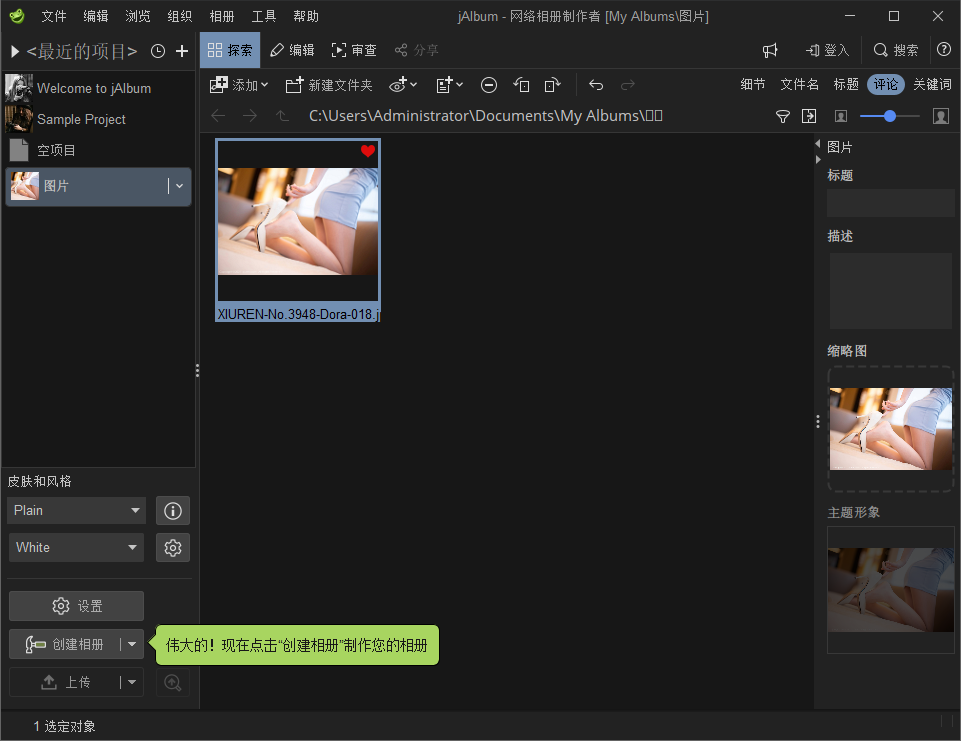
Task: Click 登入 sign in button
Action: click(827, 50)
